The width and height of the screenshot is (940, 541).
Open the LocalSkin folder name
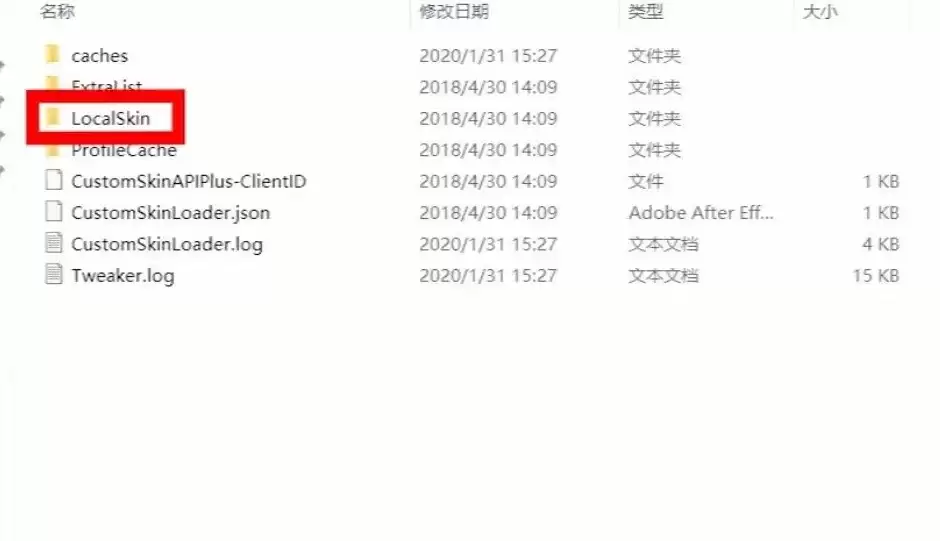[110, 118]
